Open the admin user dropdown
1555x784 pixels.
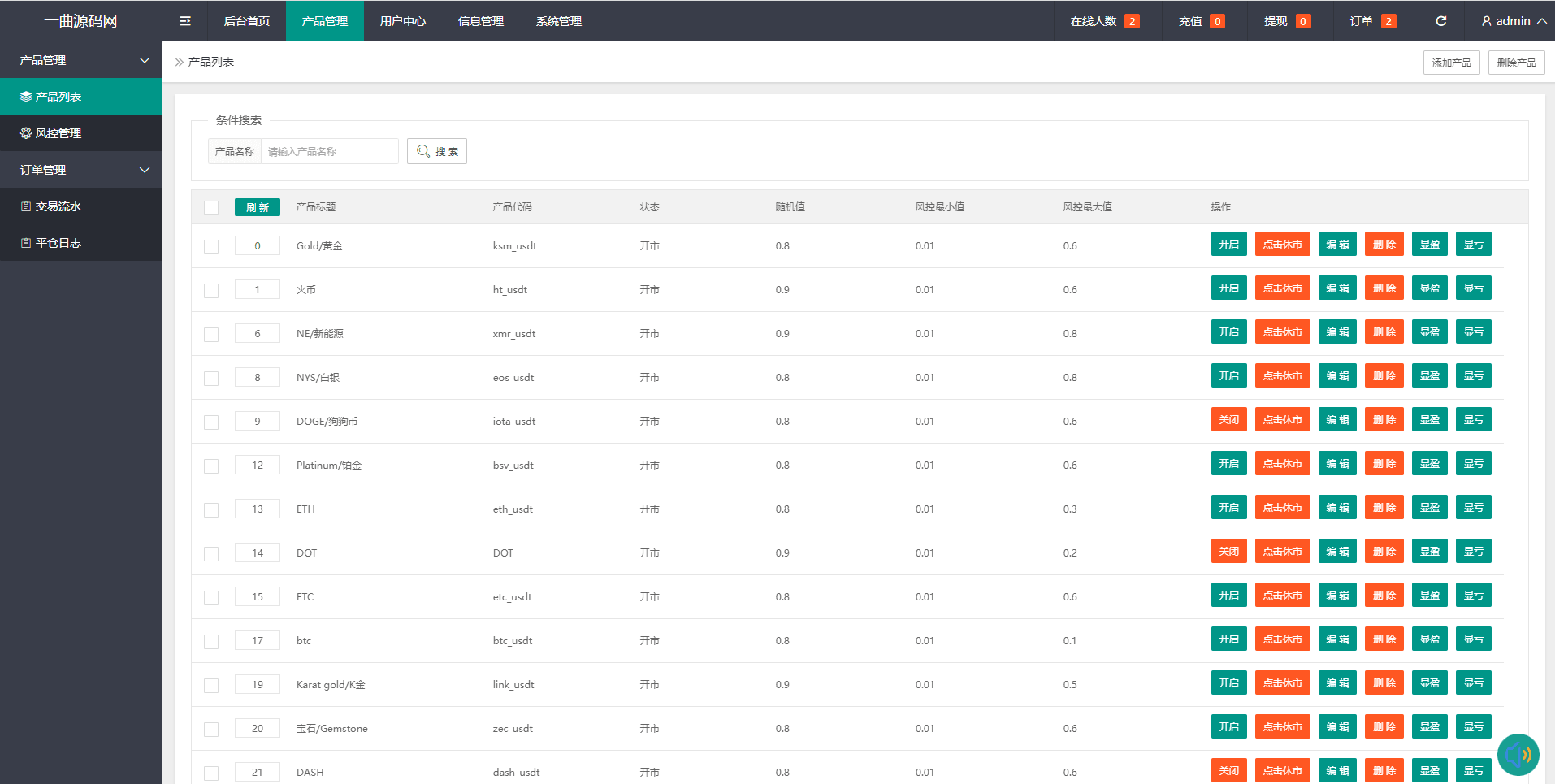pyautogui.click(x=1513, y=21)
